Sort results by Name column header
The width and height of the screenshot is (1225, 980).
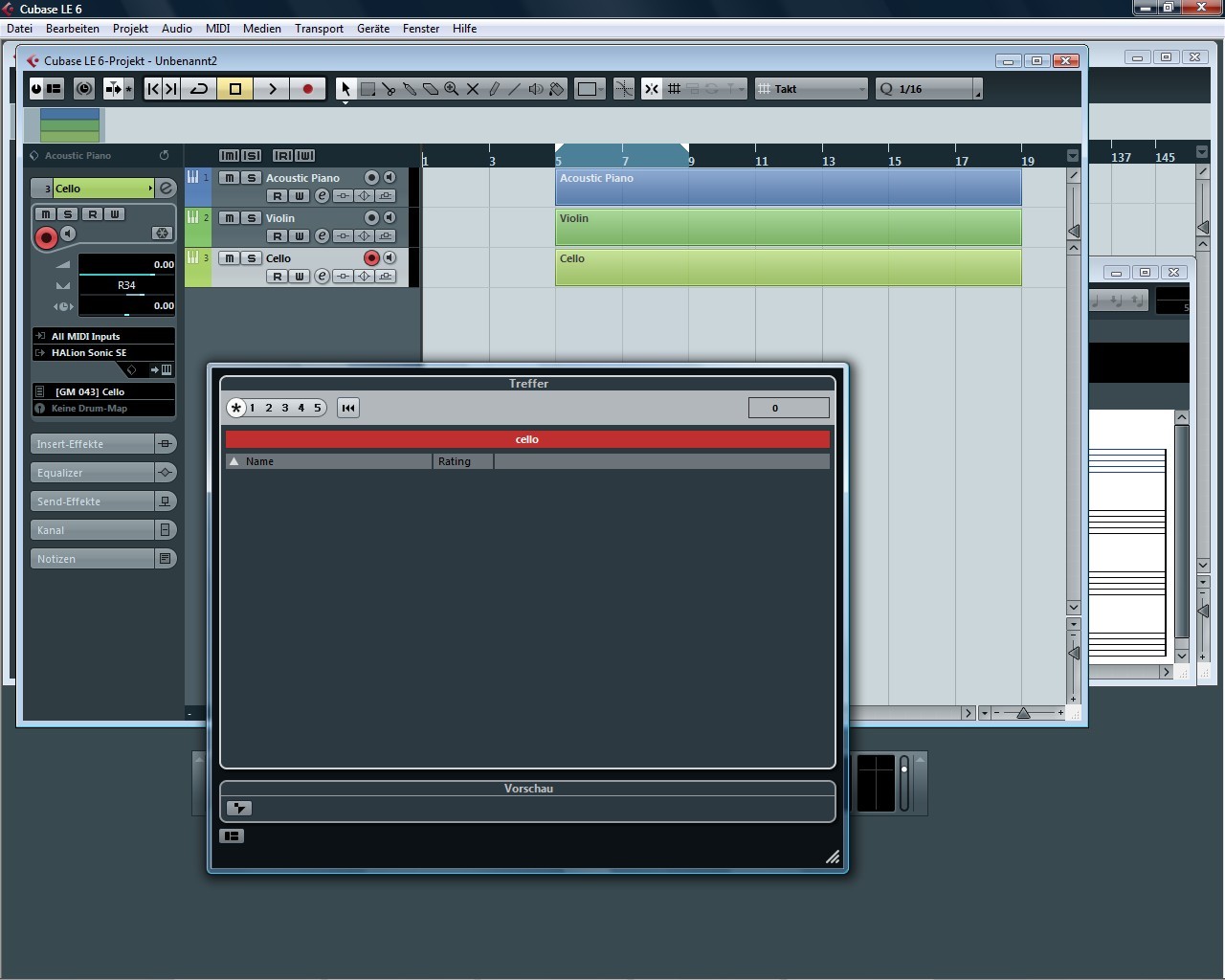point(329,461)
